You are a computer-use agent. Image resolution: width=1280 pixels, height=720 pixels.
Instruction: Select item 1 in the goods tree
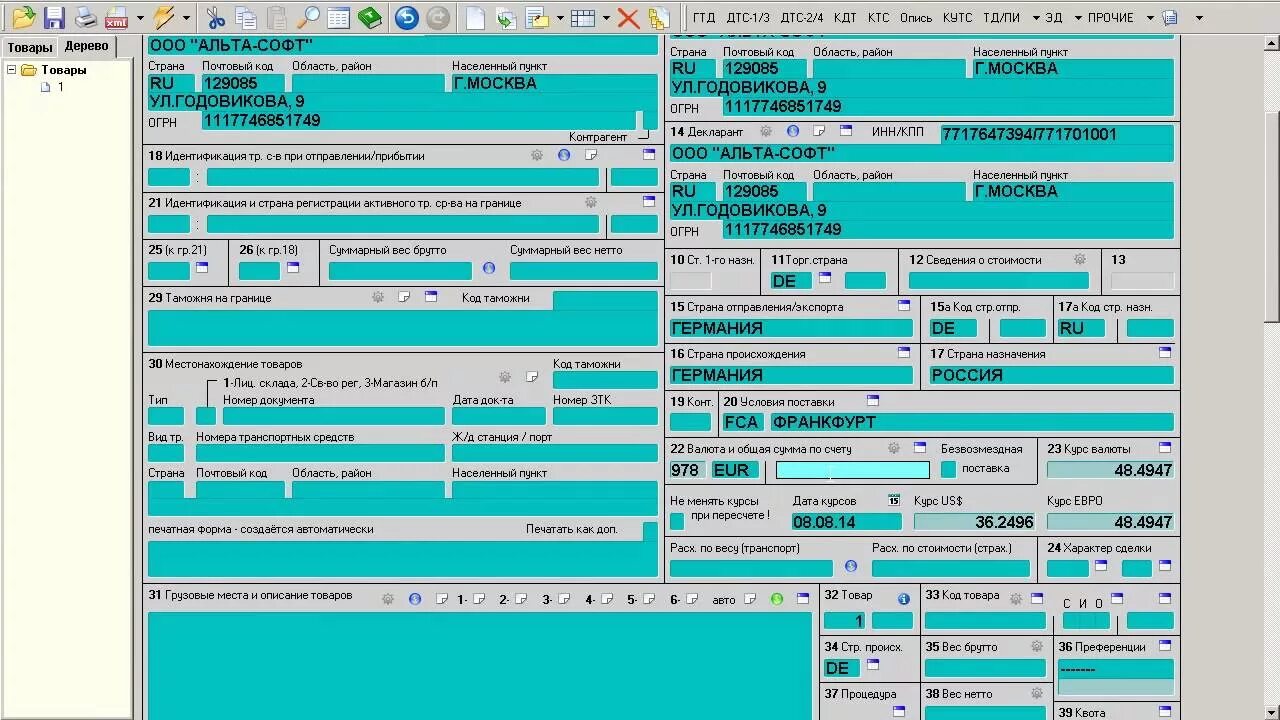tap(59, 87)
